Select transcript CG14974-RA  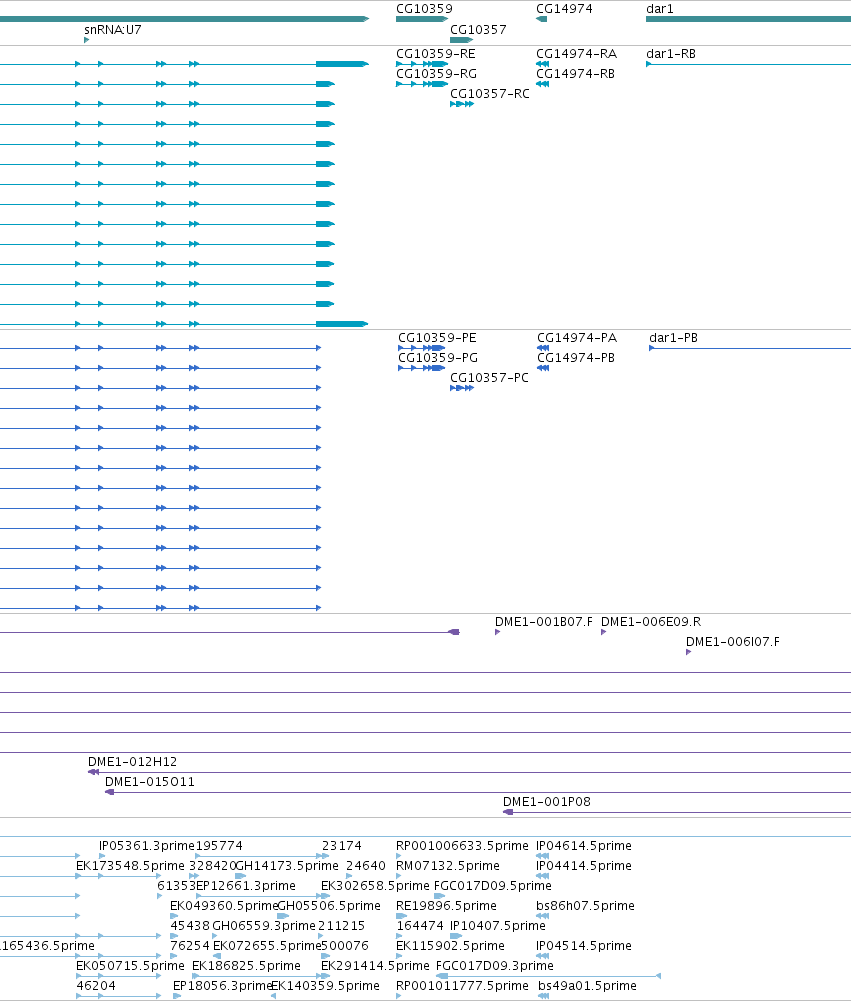(576, 54)
